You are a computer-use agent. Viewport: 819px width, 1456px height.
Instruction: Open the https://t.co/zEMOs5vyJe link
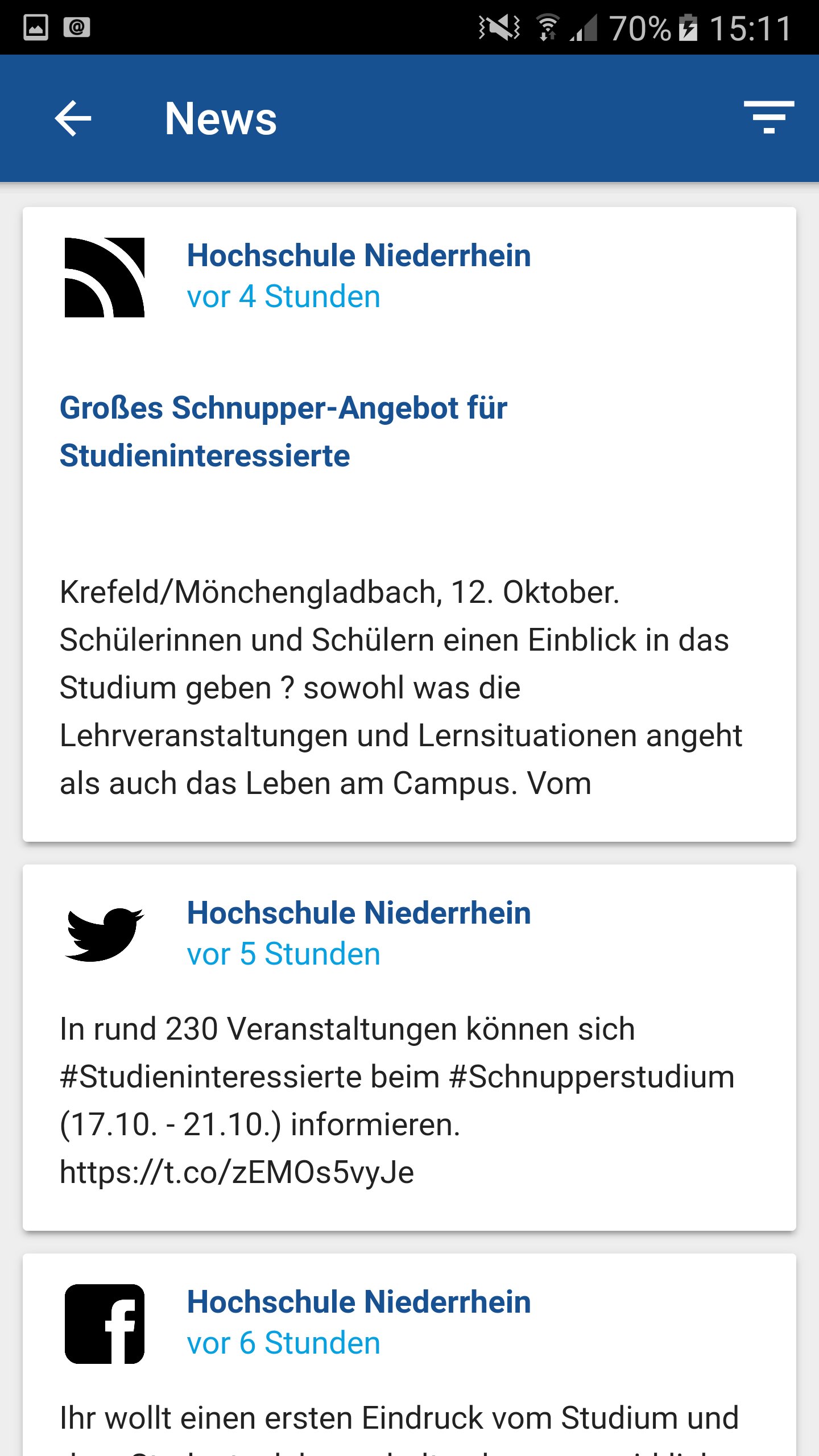[x=237, y=1172]
